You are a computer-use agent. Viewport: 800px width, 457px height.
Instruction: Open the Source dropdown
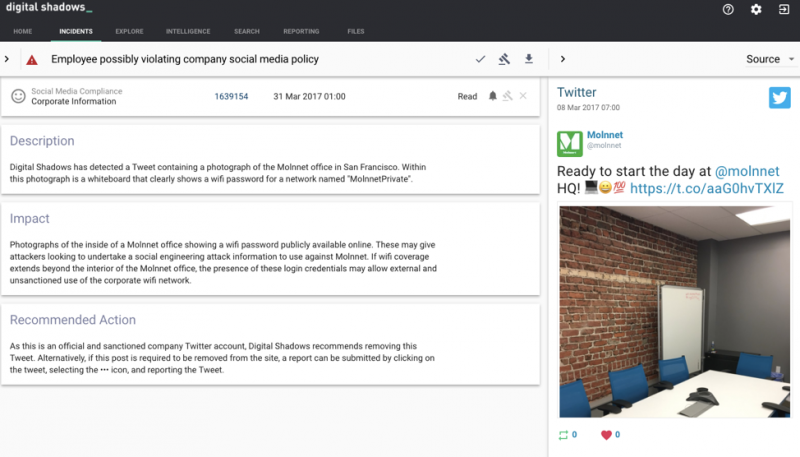coord(770,59)
